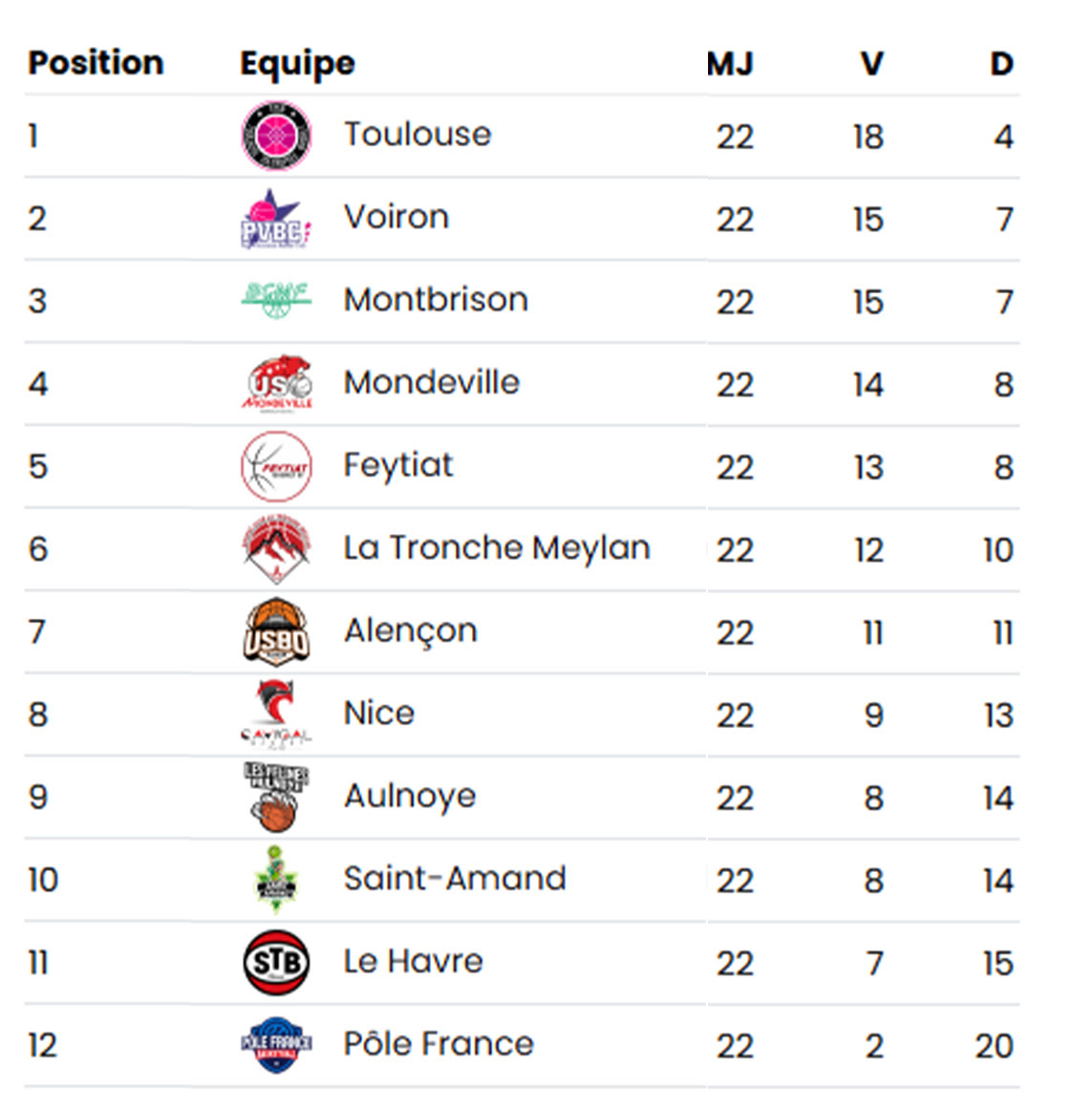Click the V wins column header
This screenshot has width=1092, height=1109.
[871, 64]
